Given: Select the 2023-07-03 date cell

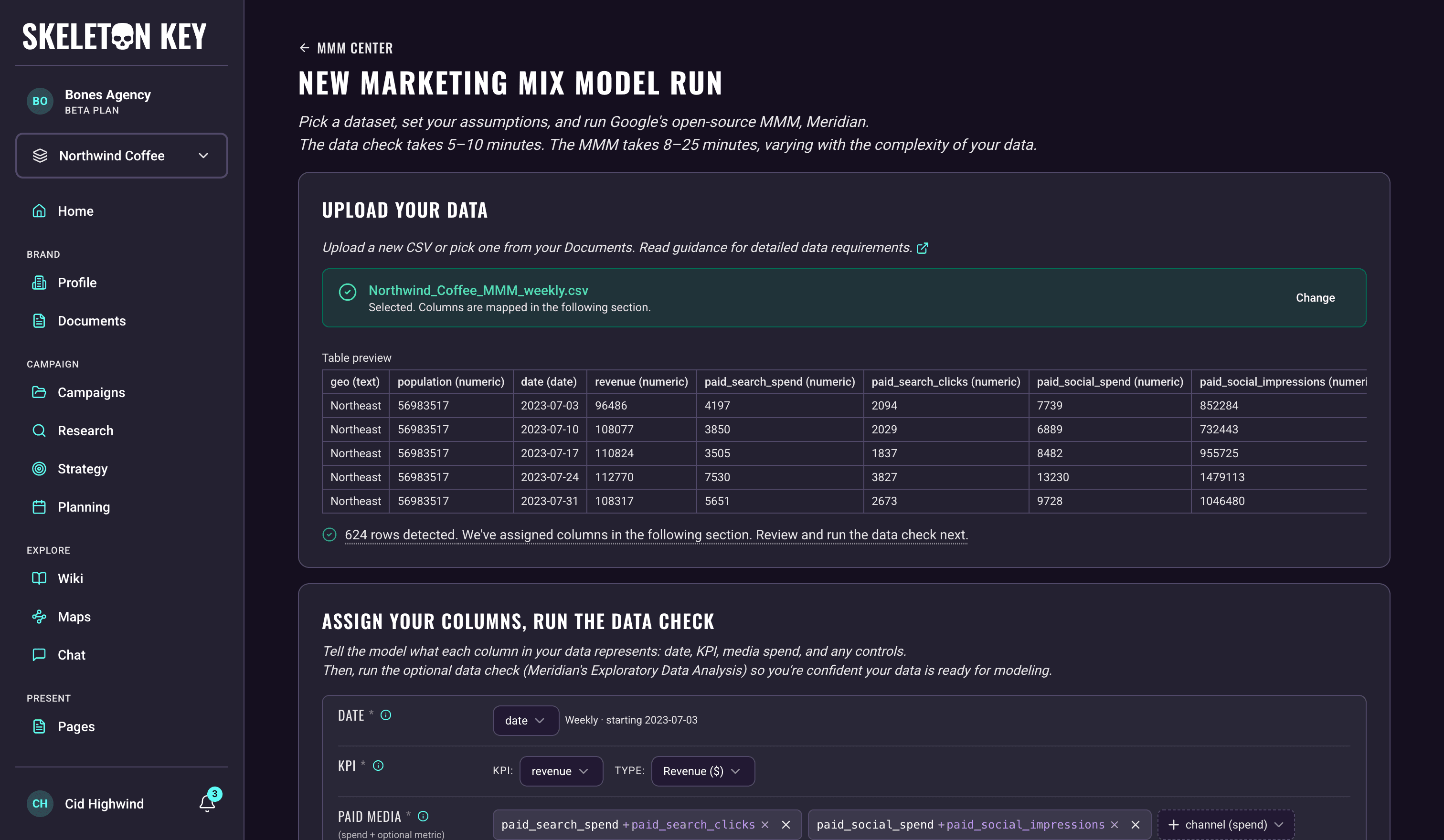Looking at the screenshot, I should pos(550,405).
